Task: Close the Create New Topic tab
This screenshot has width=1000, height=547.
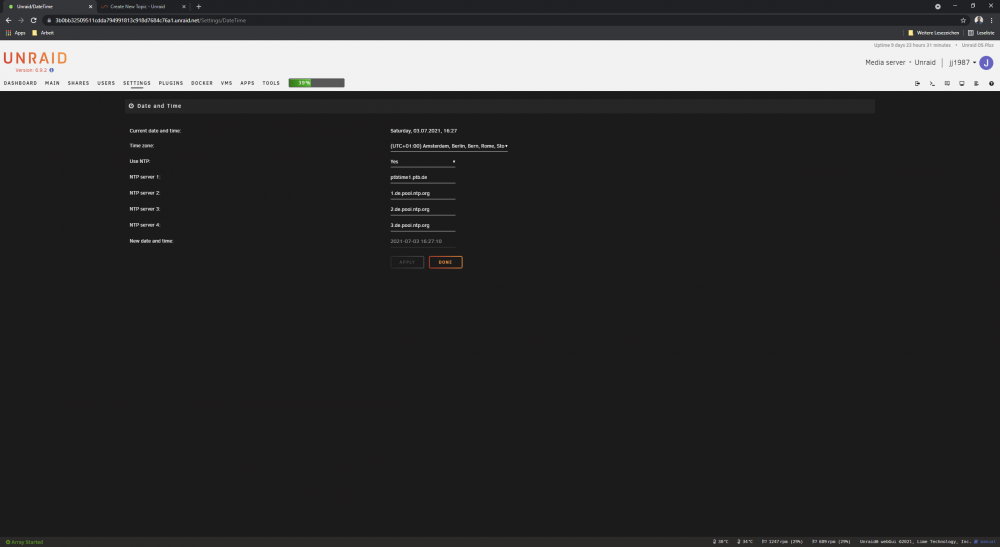Action: 184,6
